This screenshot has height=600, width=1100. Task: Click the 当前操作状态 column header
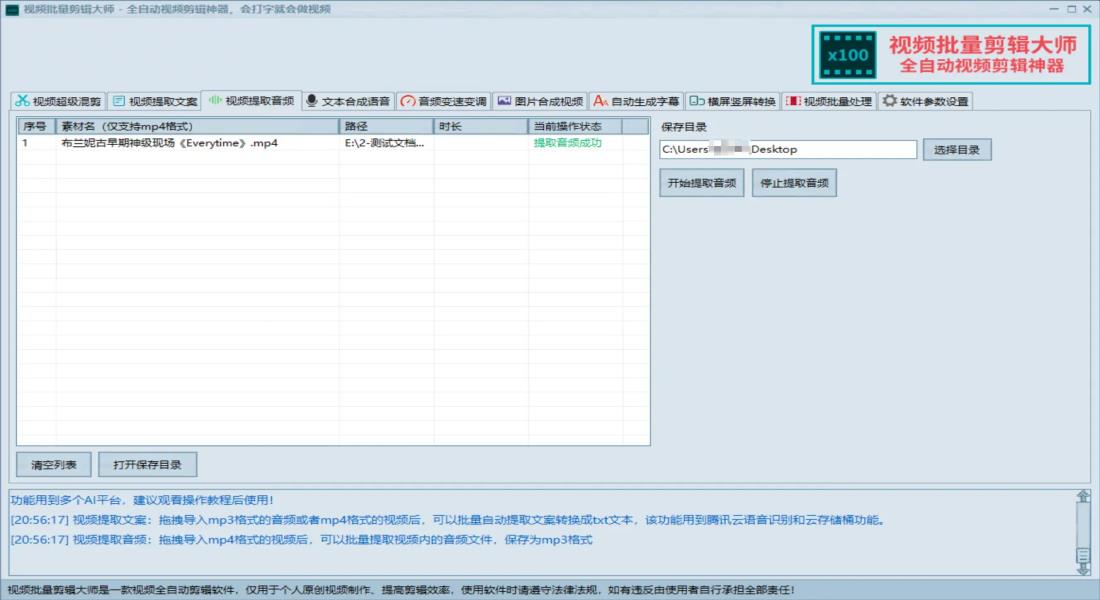coord(574,127)
